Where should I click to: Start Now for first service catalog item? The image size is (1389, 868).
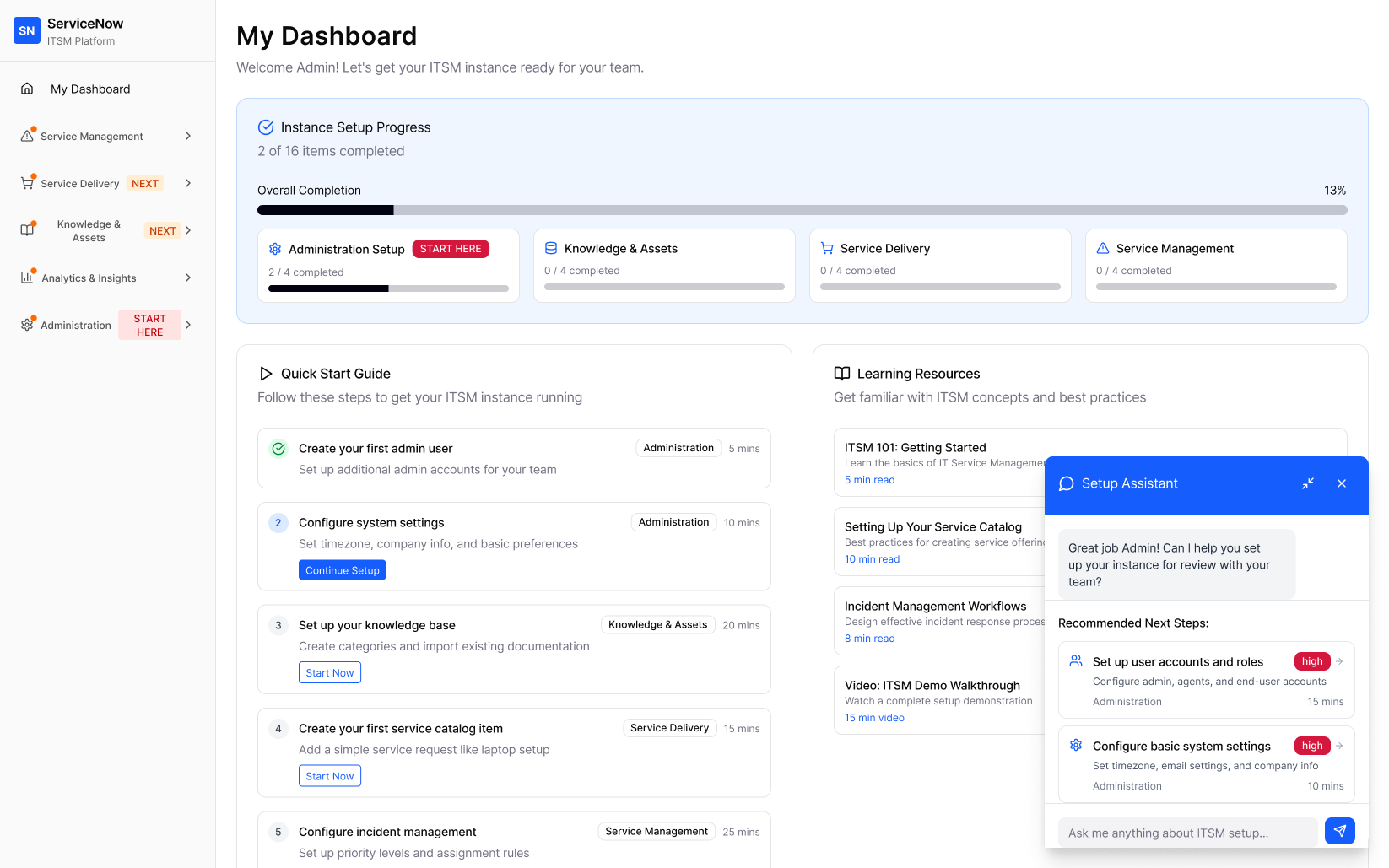[x=330, y=776]
